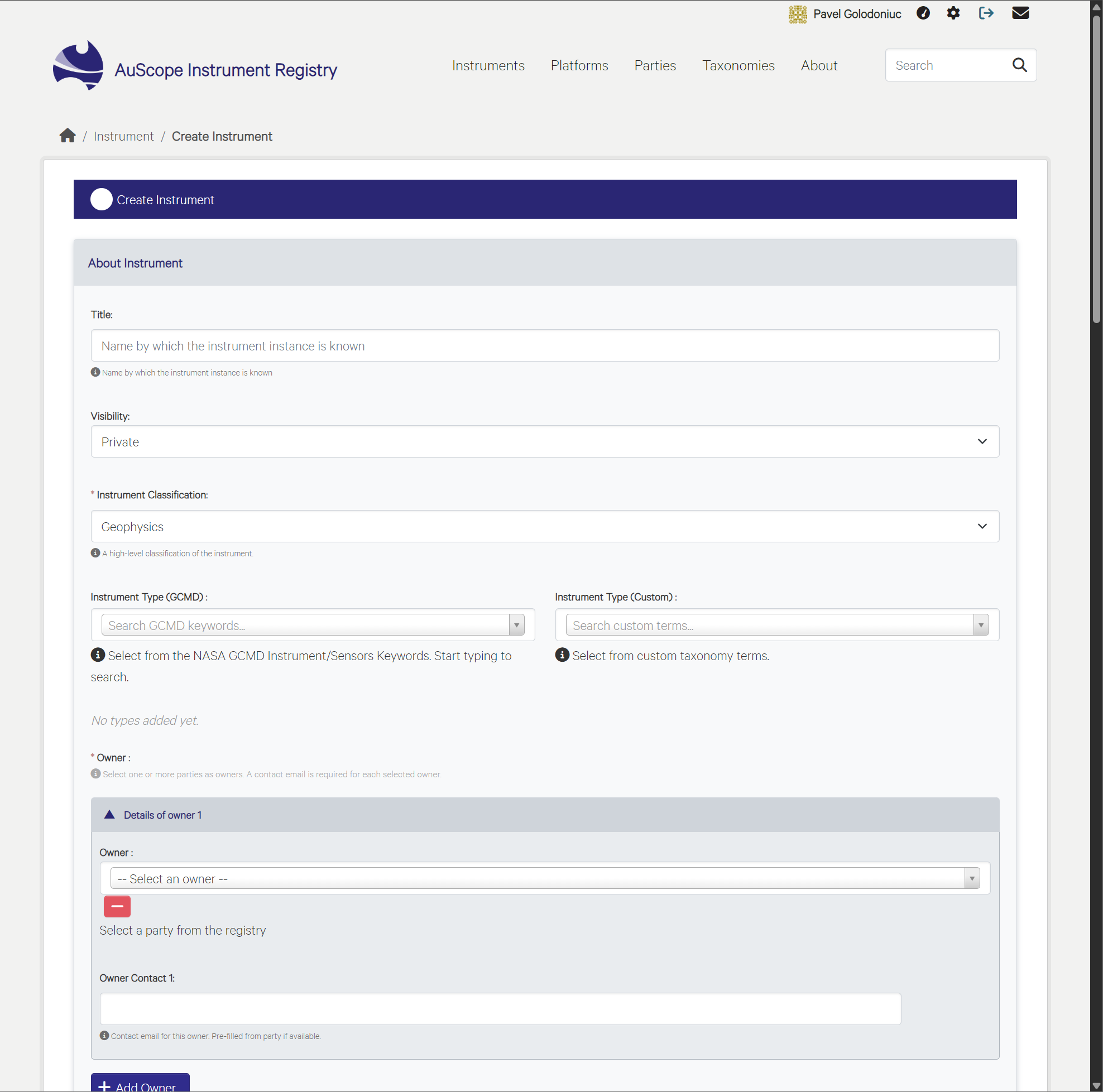Click the scrollbar down arrow
Image resolution: width=1103 pixels, height=1092 pixels.
click(1096, 1086)
